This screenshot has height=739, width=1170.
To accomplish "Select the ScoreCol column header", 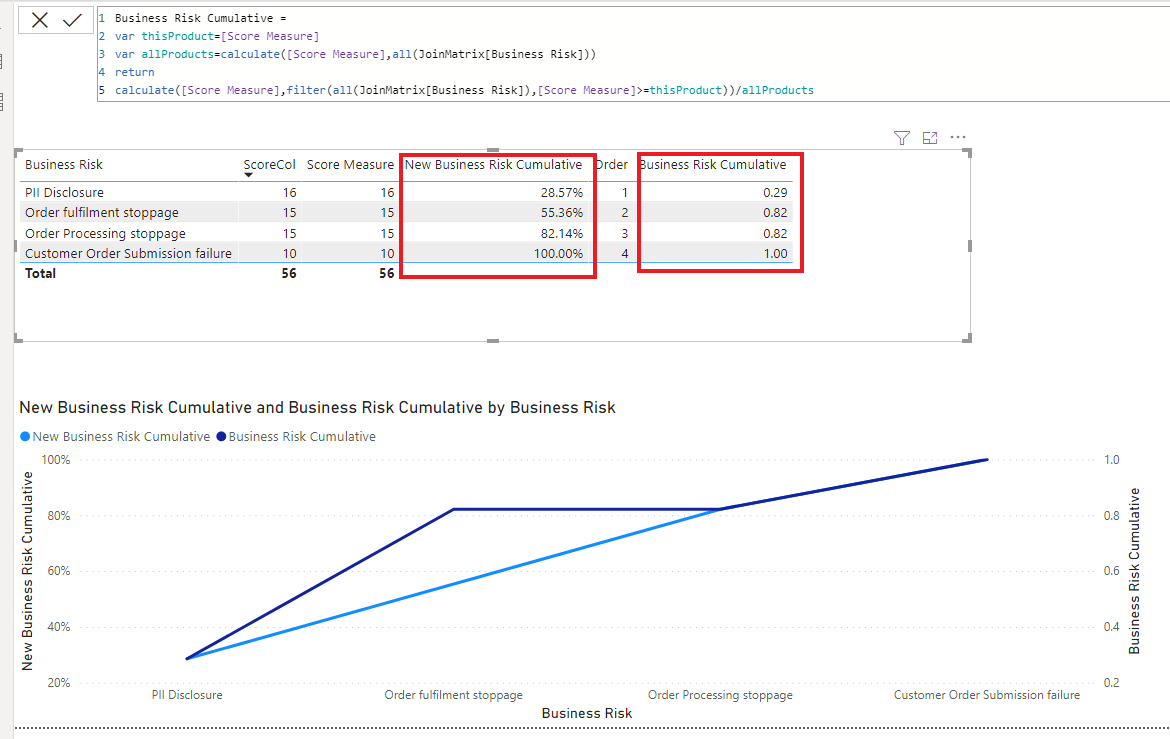I will 269,164.
